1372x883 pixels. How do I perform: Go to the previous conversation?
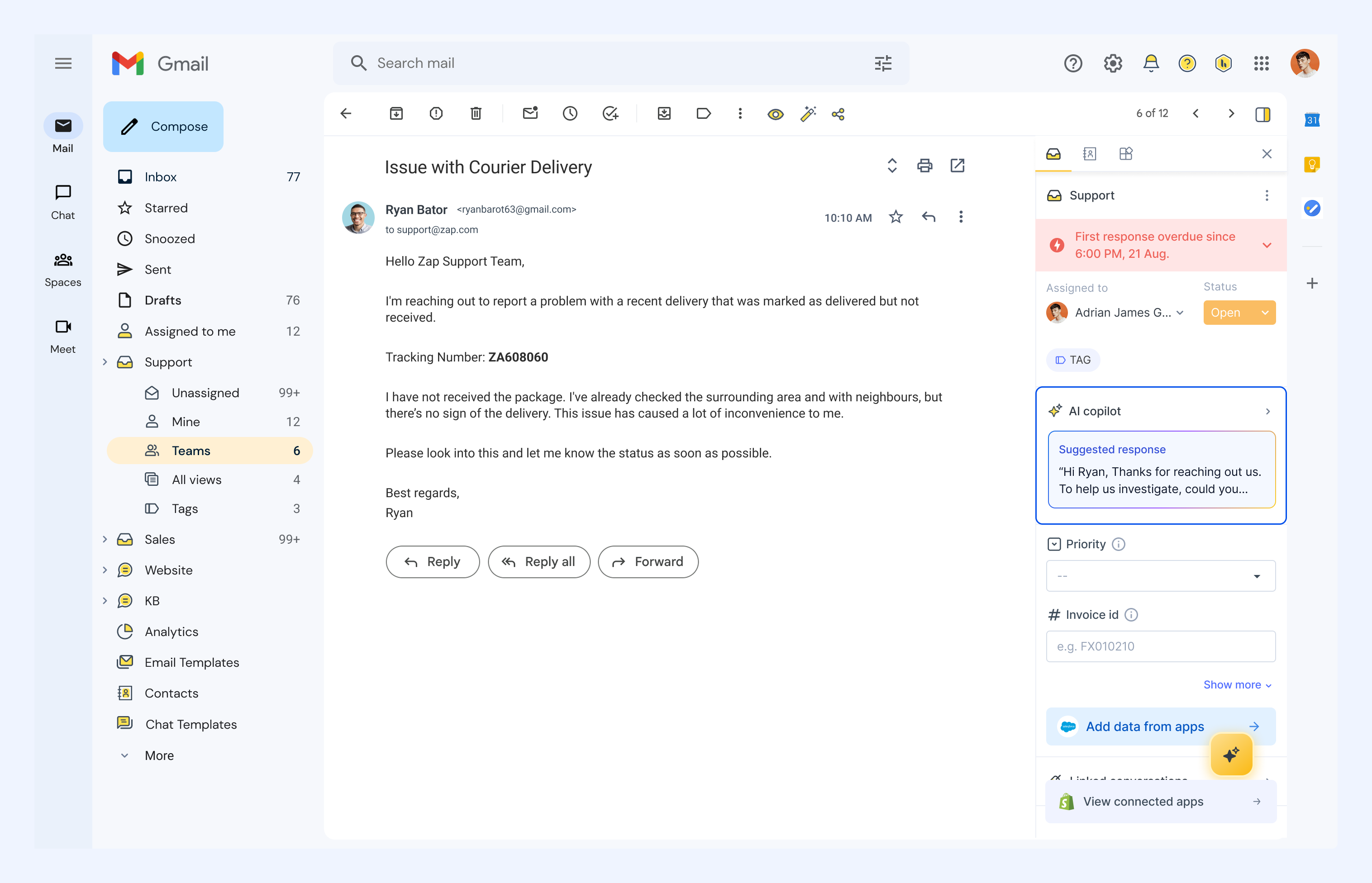tap(1196, 114)
